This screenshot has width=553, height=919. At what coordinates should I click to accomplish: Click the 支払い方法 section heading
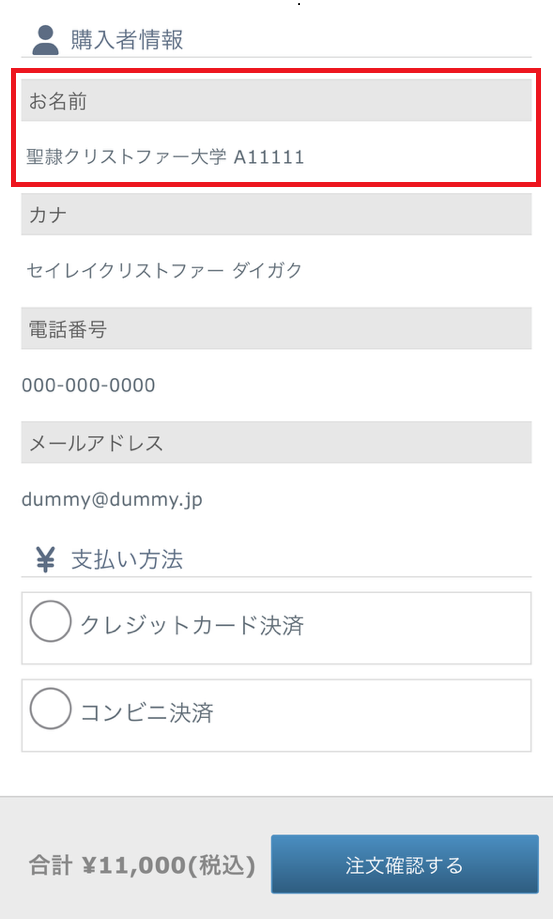127,560
